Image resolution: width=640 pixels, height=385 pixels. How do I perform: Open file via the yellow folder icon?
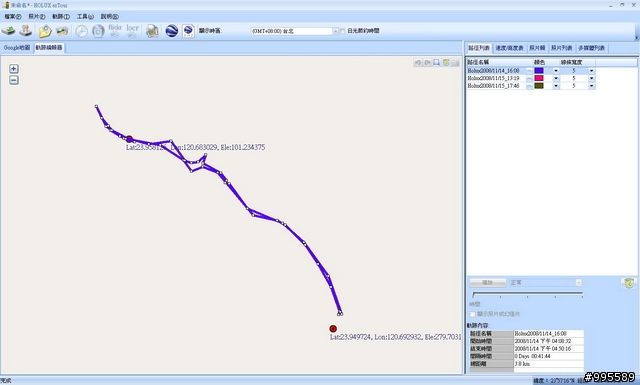click(45, 31)
